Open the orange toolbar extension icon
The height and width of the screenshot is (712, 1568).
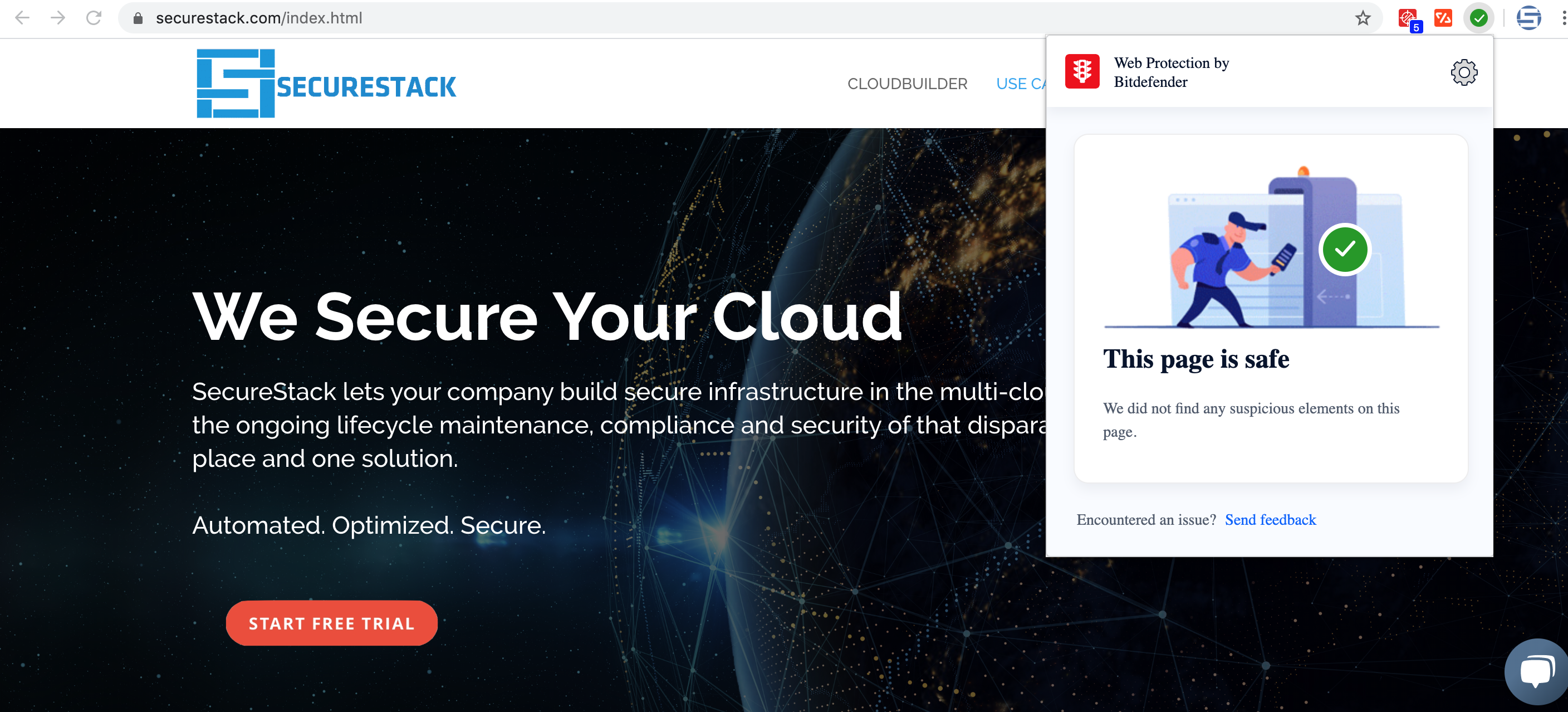(x=1443, y=18)
